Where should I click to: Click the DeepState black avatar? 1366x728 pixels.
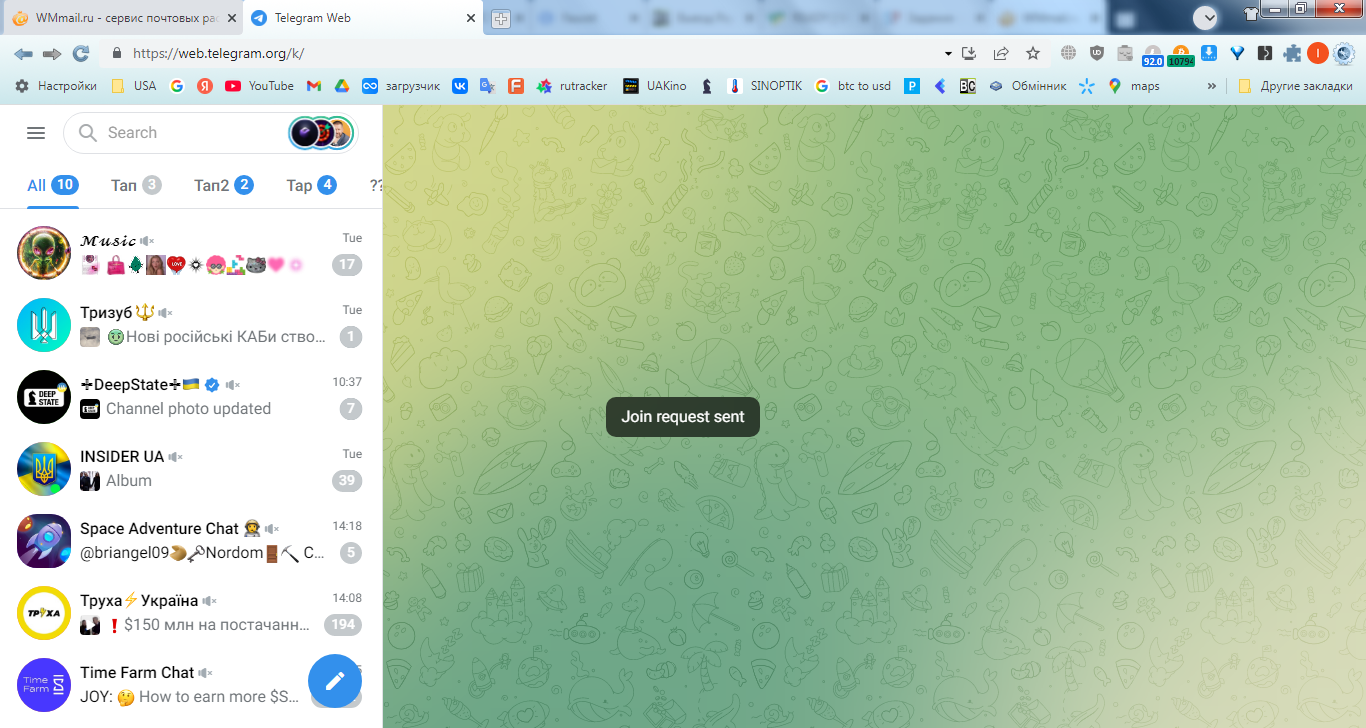click(x=44, y=397)
